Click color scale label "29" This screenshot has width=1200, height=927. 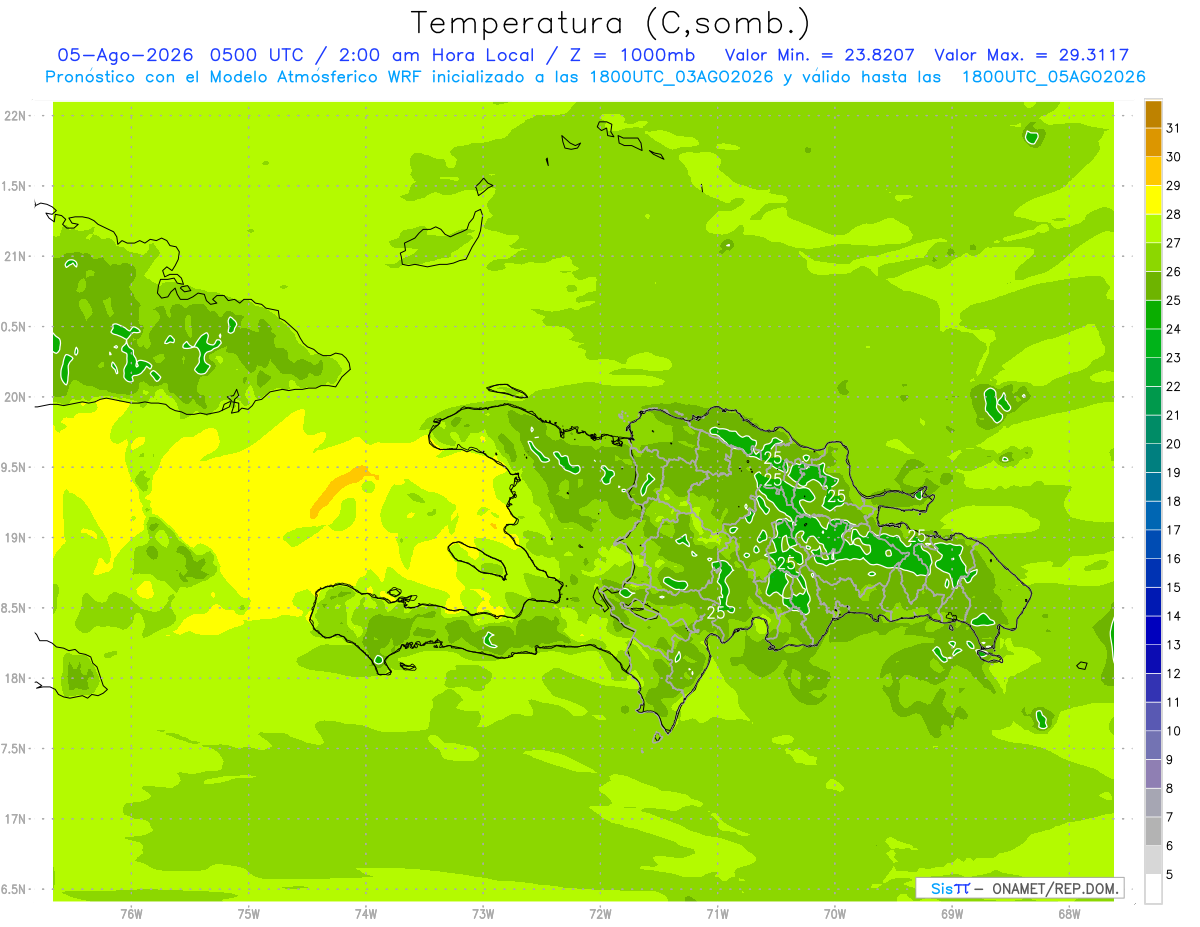[x=1174, y=185]
